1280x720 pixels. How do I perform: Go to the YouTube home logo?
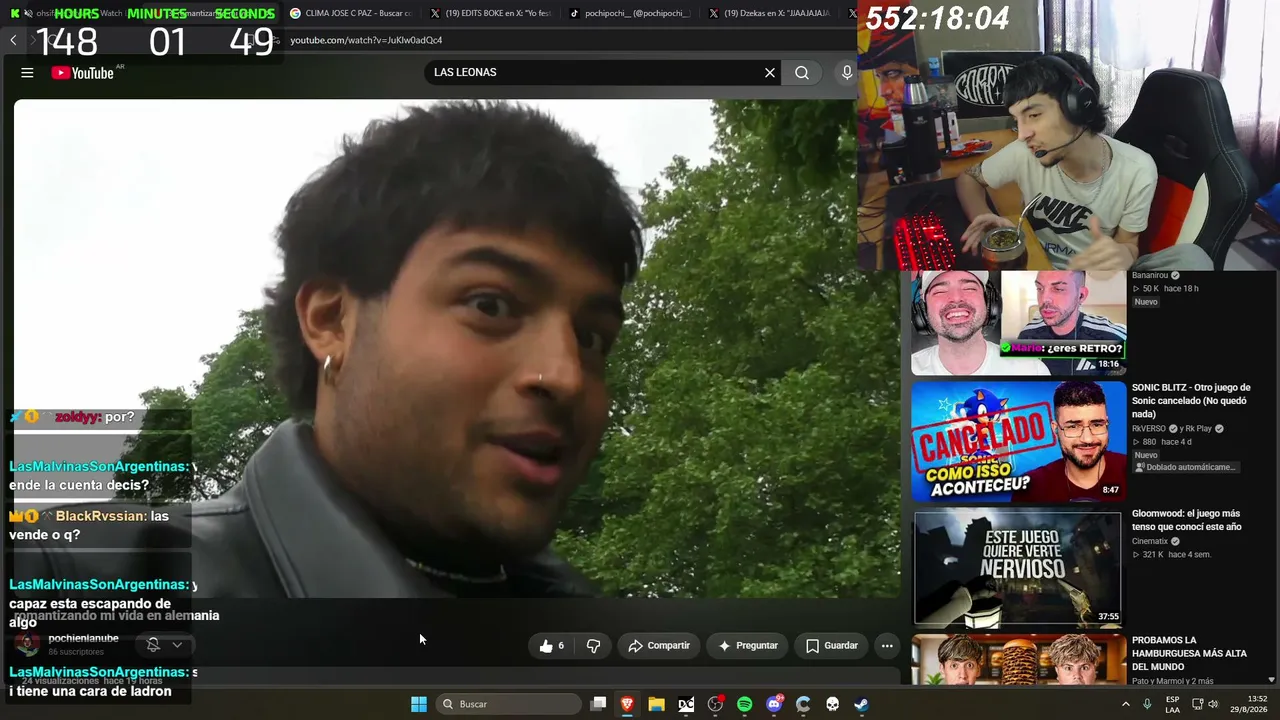[x=83, y=72]
